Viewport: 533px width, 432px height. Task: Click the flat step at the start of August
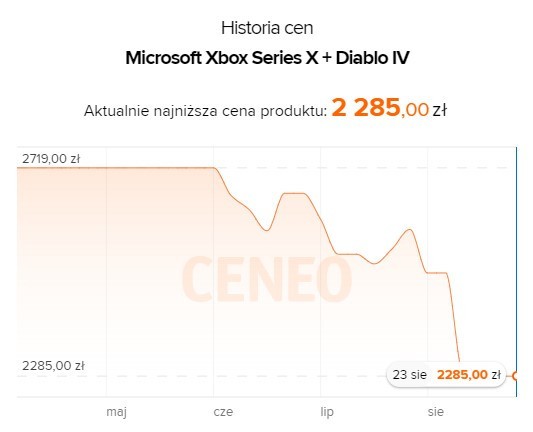click(x=436, y=273)
